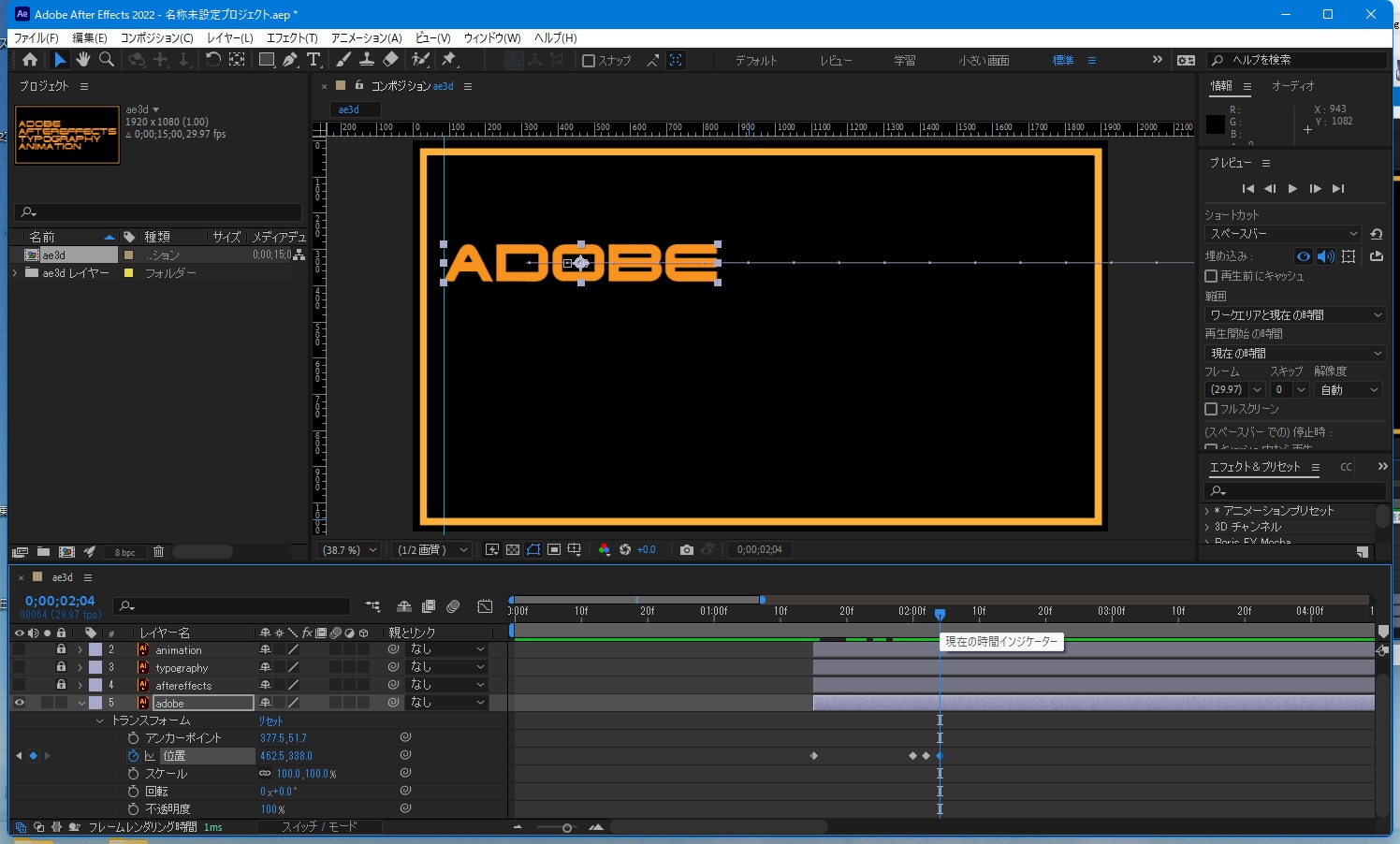The image size is (1400, 844).
Task: Switch to レビュー workspace
Action: 836,61
